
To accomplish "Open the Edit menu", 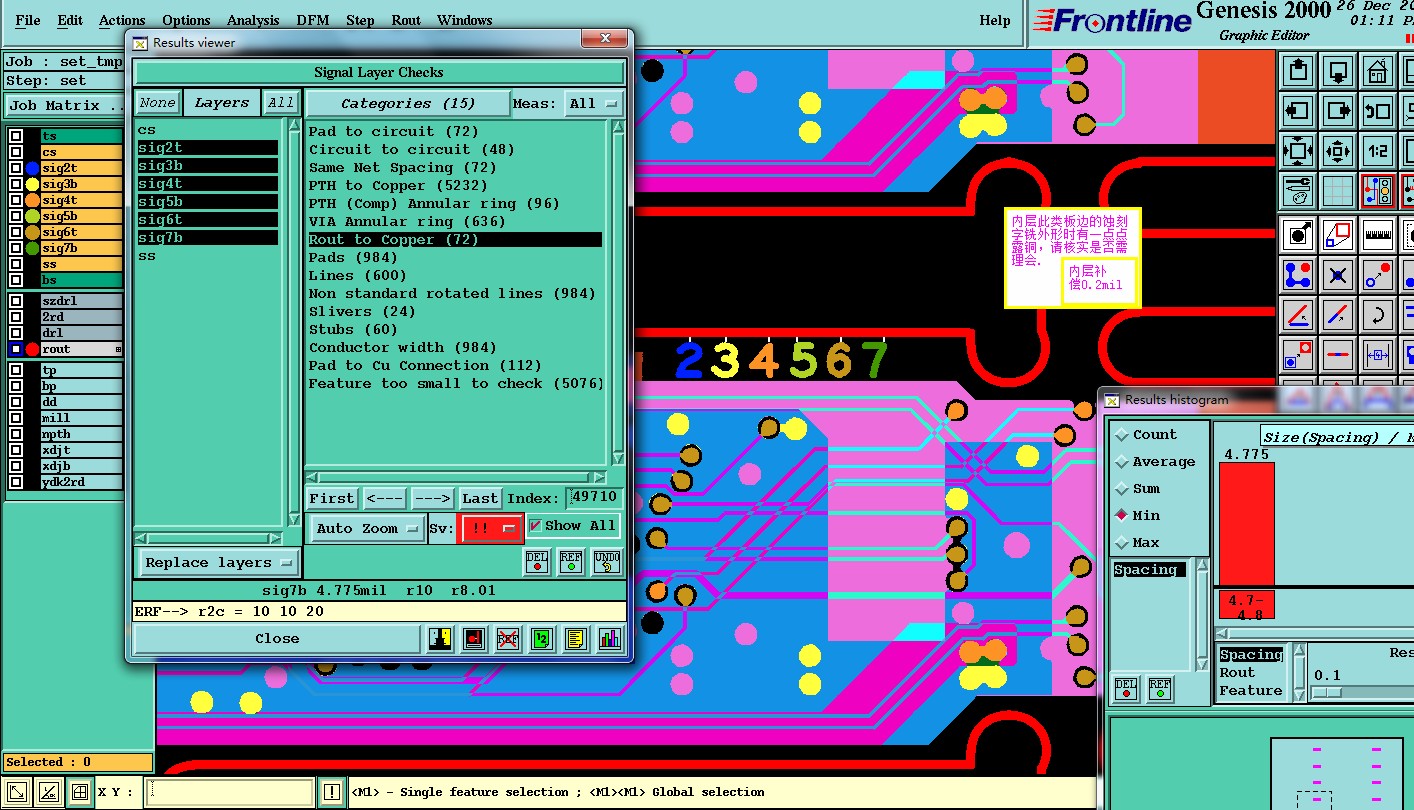I will (x=70, y=20).
